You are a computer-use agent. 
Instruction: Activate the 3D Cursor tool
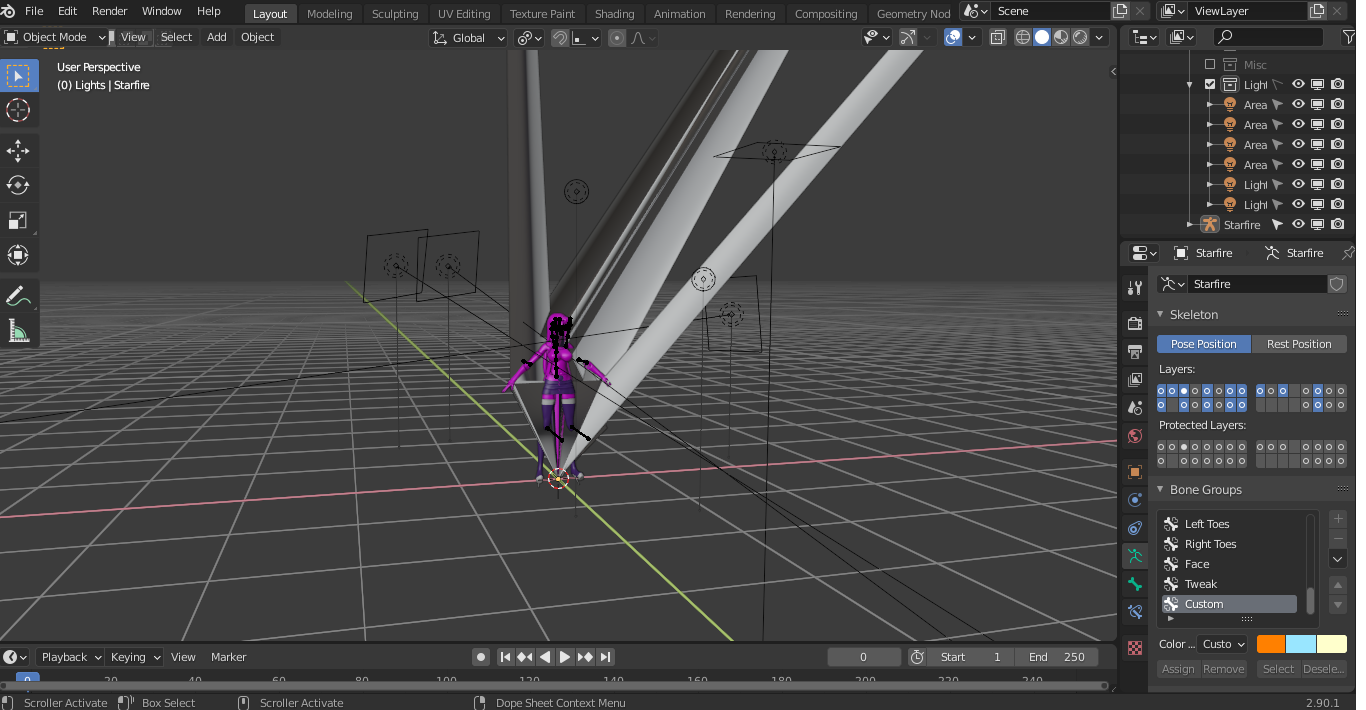[18, 110]
